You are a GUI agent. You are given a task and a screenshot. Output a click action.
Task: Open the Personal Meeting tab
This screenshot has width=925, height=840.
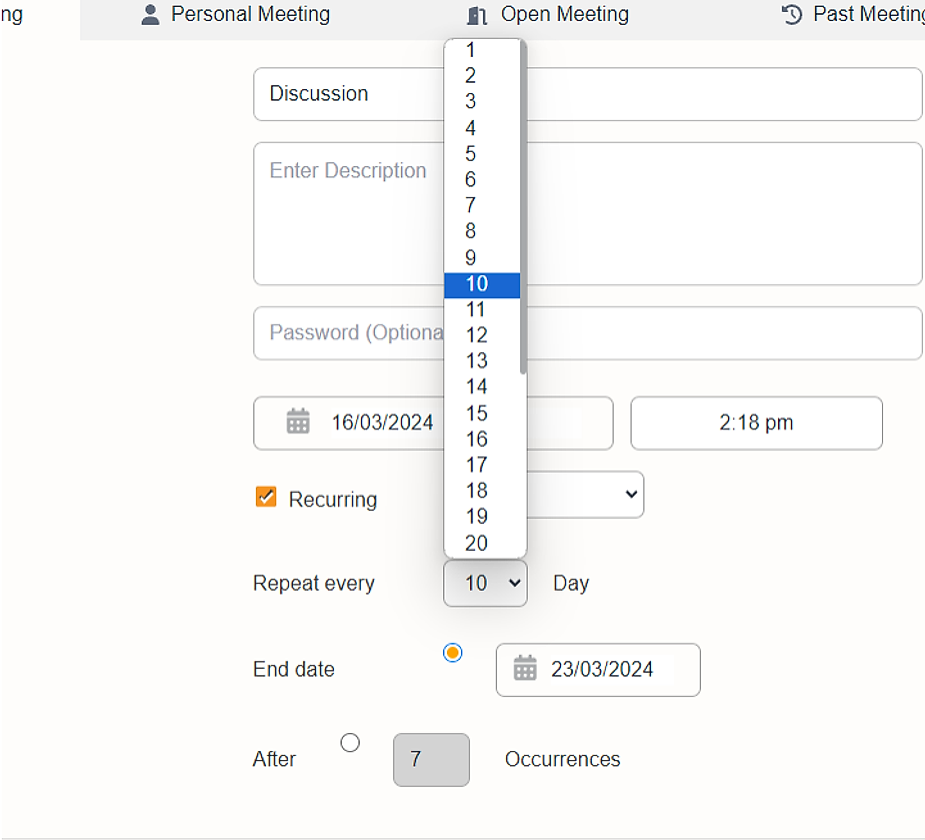pos(235,14)
